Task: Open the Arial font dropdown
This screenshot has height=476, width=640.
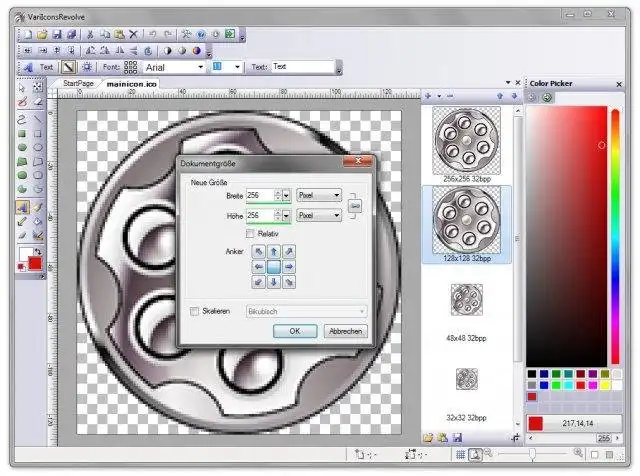Action: click(200, 67)
